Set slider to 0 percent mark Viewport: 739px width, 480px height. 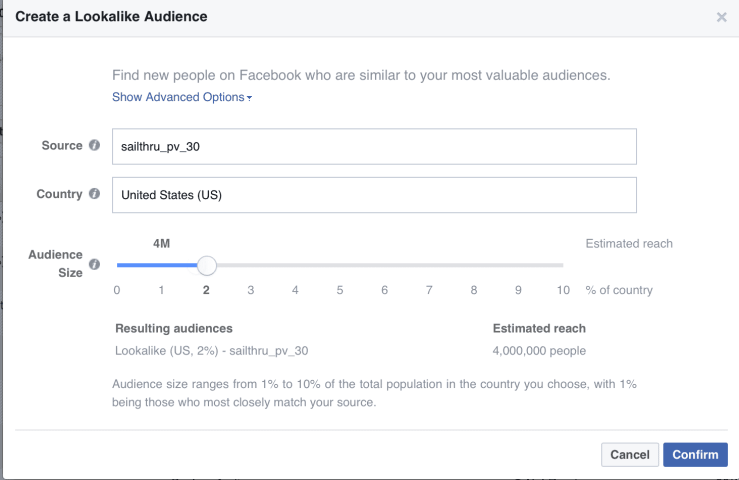point(117,265)
